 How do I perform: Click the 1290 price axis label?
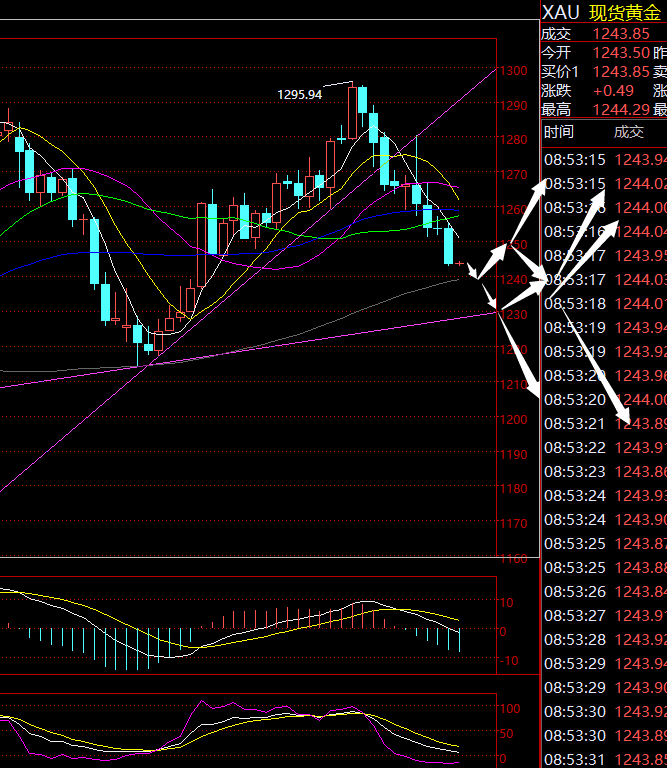pos(513,105)
